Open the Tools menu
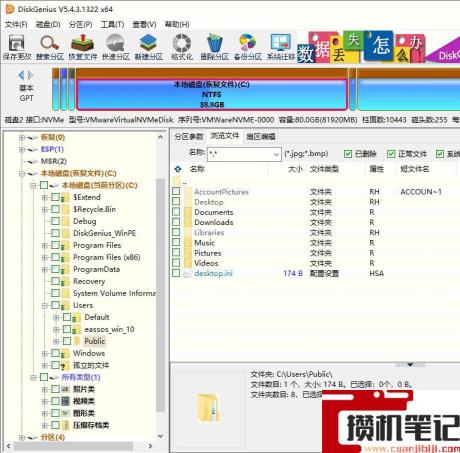Image resolution: width=460 pixels, height=453 pixels. [112, 25]
